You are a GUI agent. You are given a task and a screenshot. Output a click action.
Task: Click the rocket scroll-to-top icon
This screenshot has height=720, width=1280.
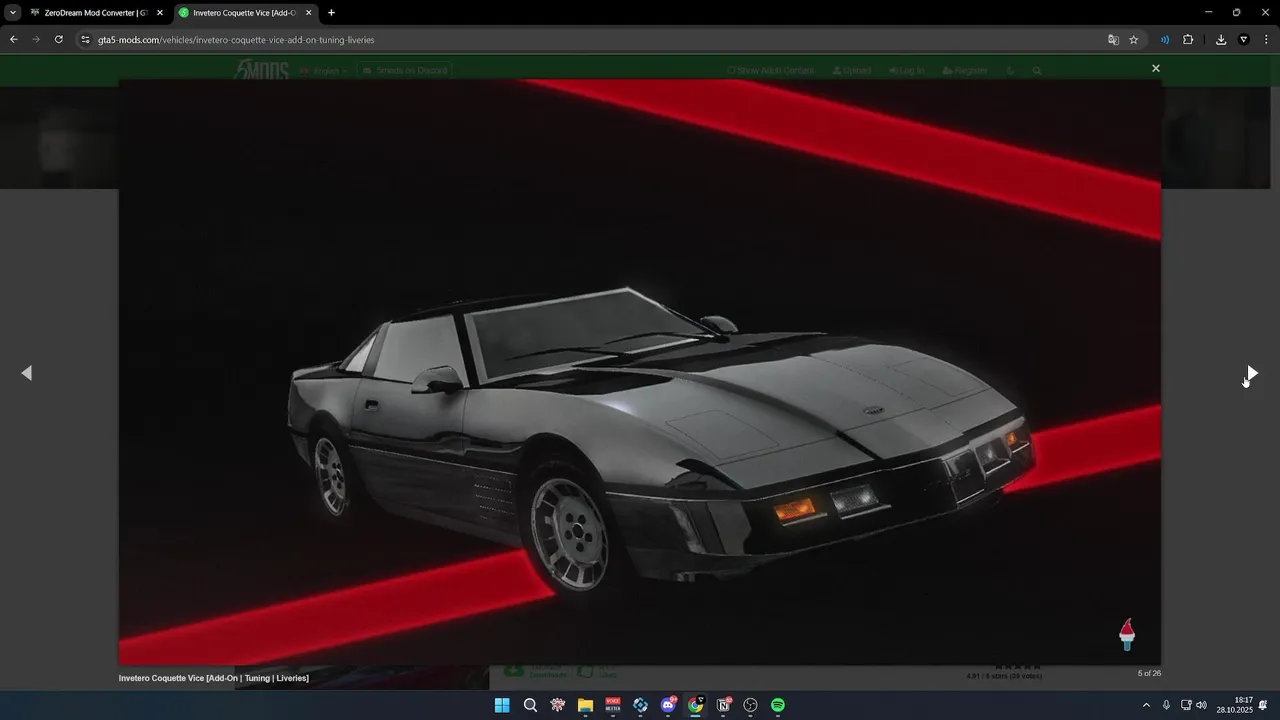pos(1127,634)
